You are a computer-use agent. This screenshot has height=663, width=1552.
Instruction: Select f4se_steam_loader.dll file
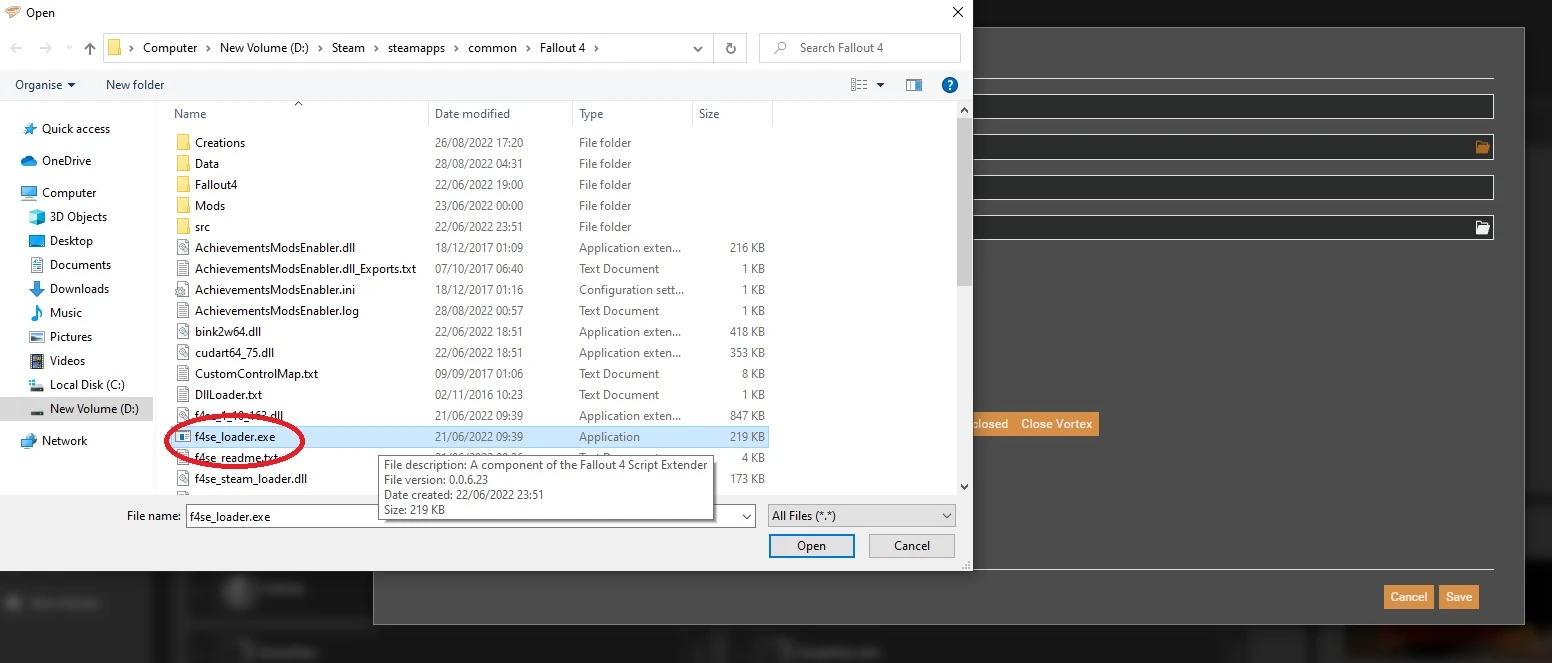[x=251, y=479]
